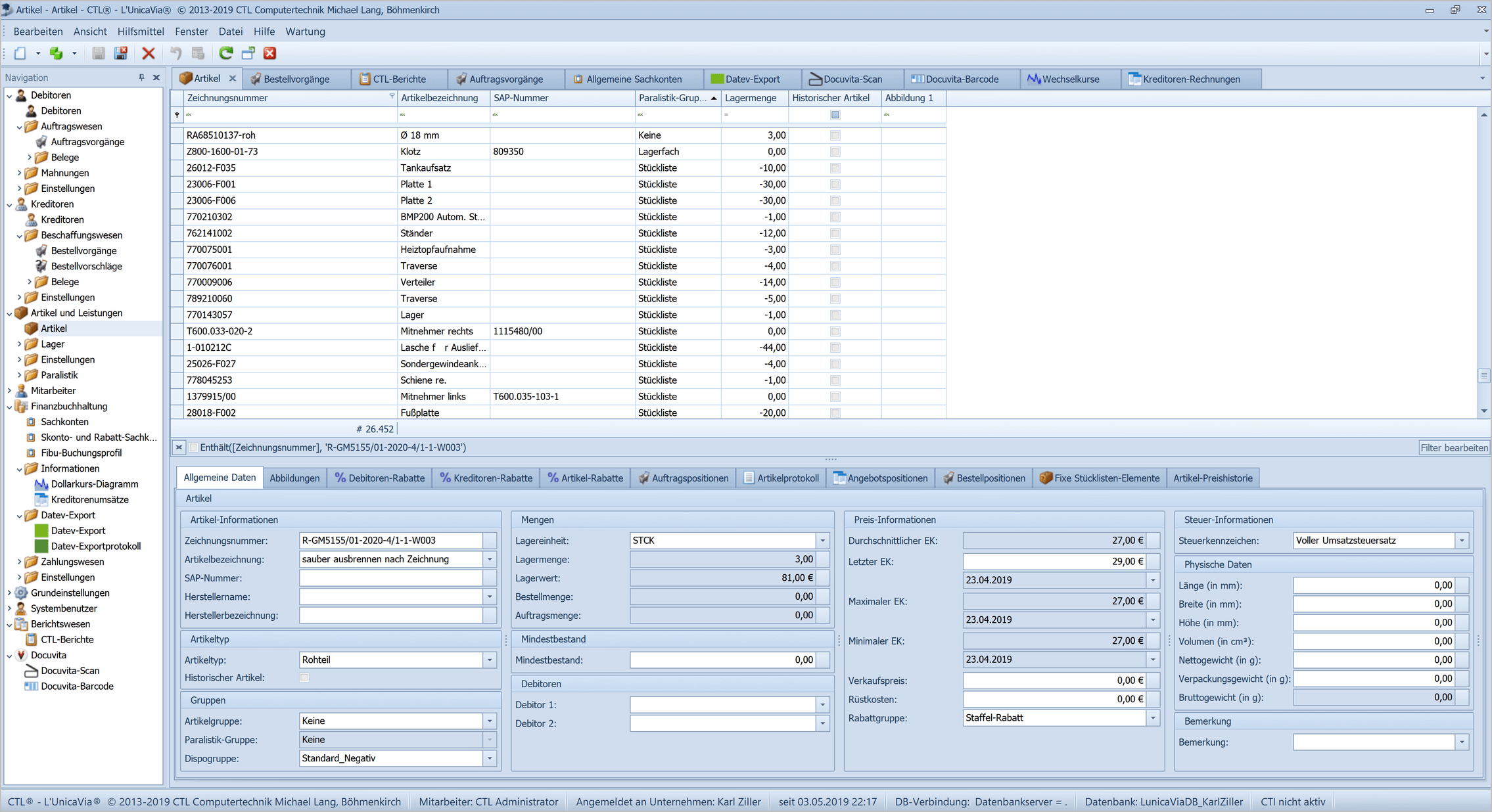Viewport: 1492px width, 812px height.
Task: Click the reset window layout toolbar icon
Action: [248, 53]
